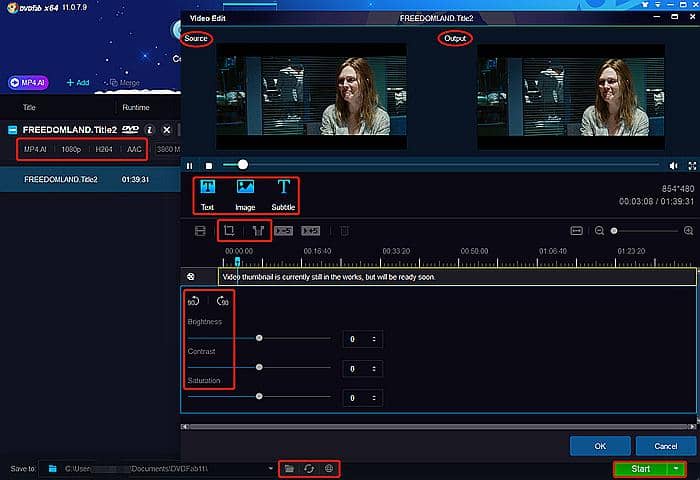Expand the Start button dropdown arrow

pos(676,469)
